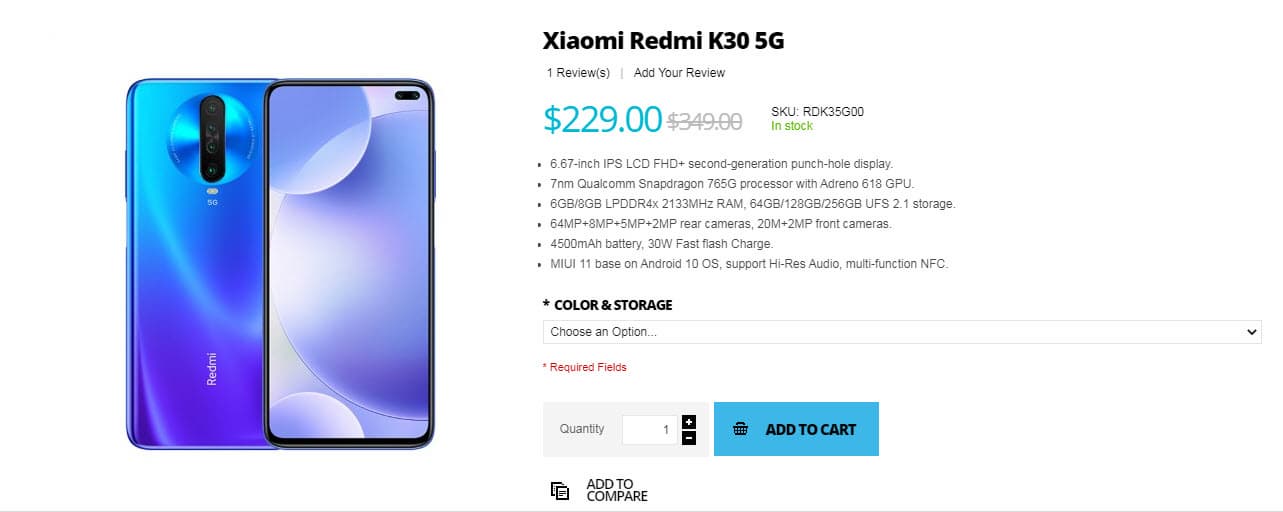Focus the Quantity input field
The width and height of the screenshot is (1283, 512).
click(x=649, y=429)
